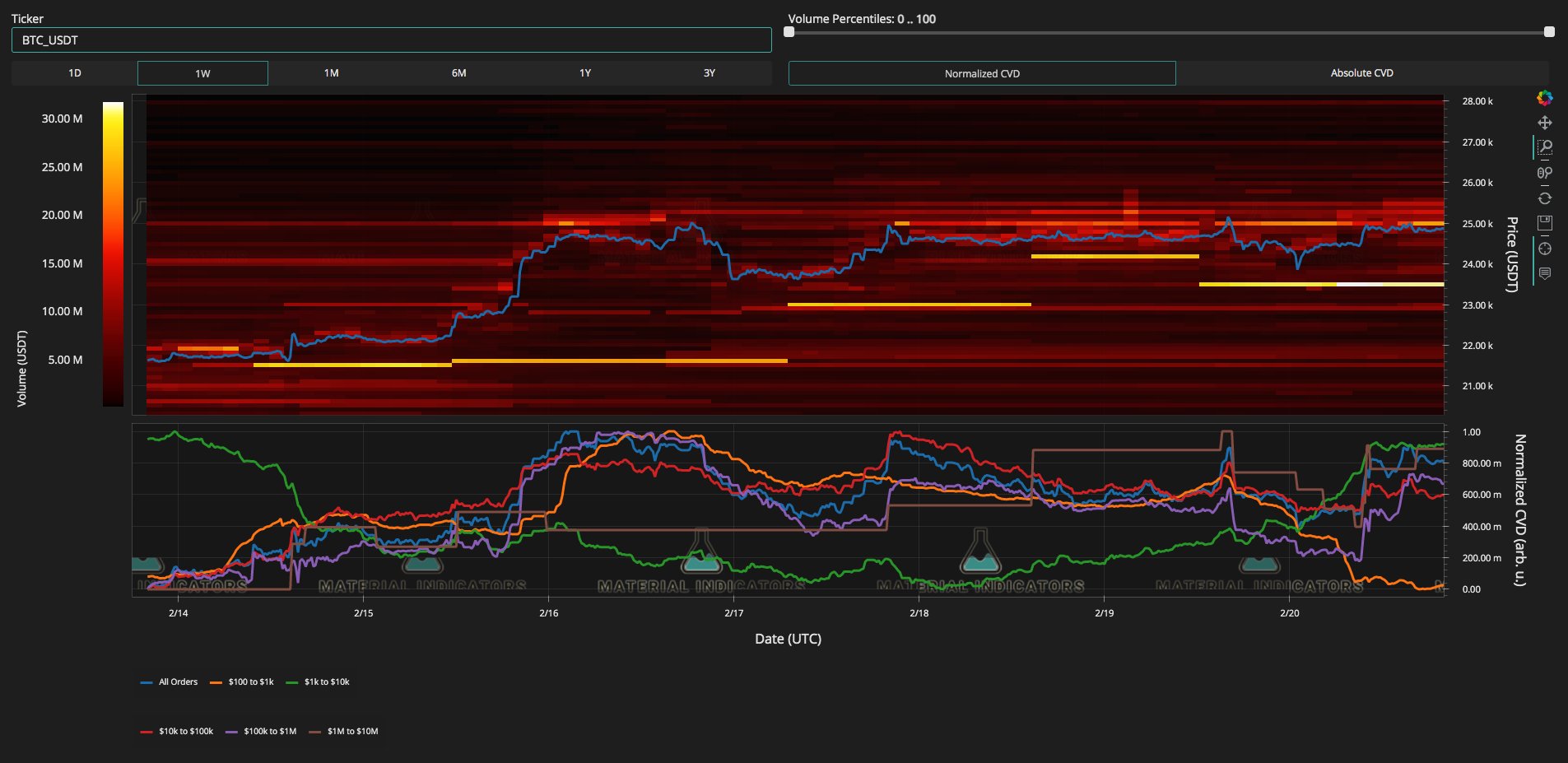Viewport: 1568px width, 763px height.
Task: Switch to the Absolute CVD view
Action: click(x=1361, y=72)
